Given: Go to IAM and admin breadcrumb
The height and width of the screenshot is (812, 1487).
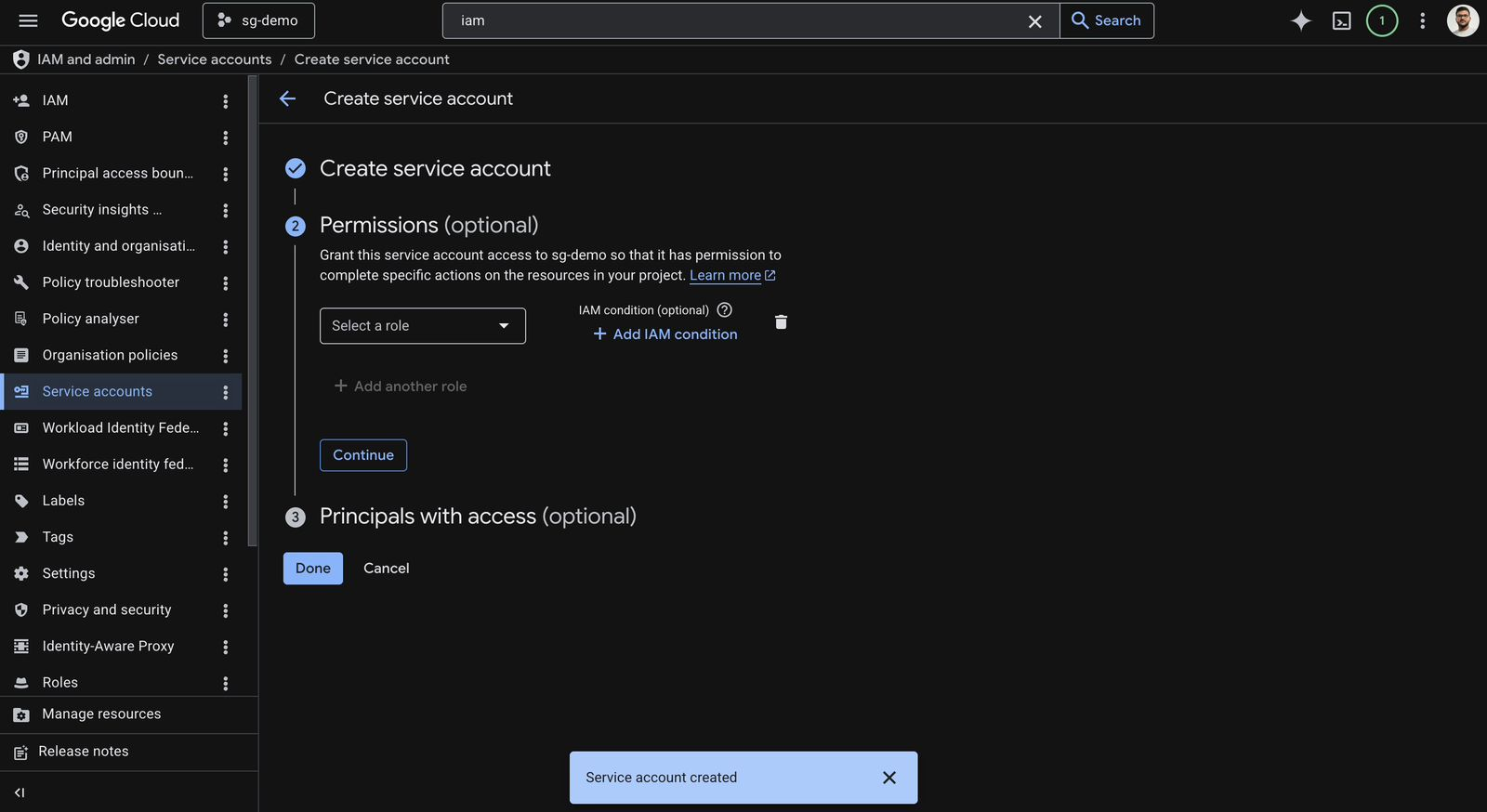Looking at the screenshot, I should click(86, 59).
